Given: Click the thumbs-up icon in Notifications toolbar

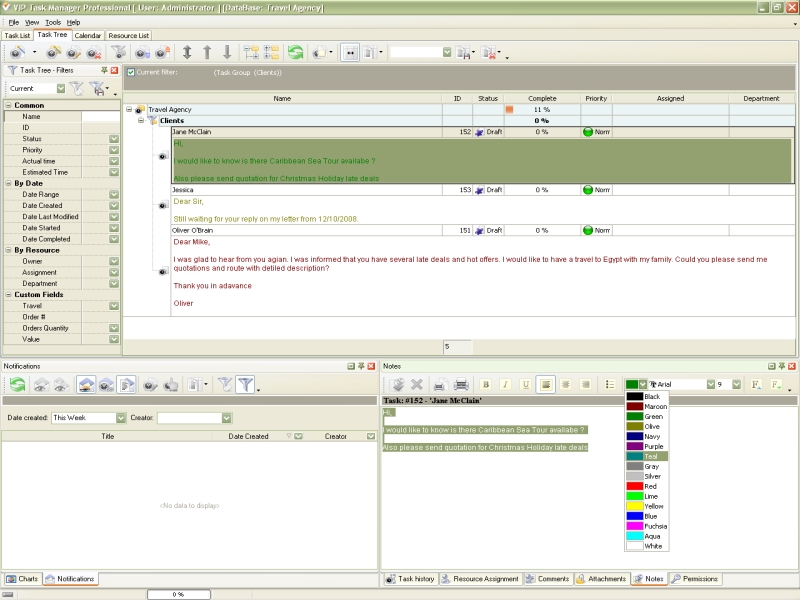Looking at the screenshot, I should 171,384.
